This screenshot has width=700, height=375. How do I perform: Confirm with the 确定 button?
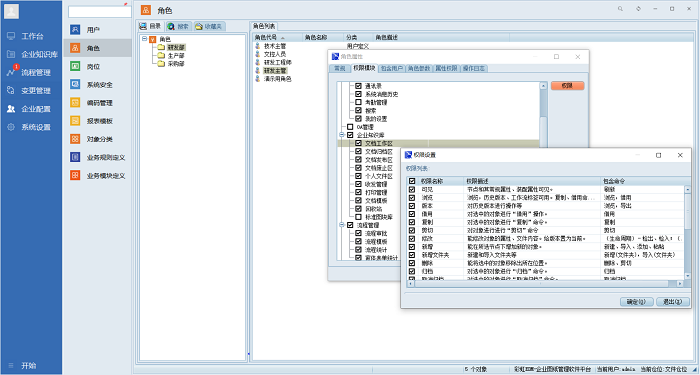637,302
